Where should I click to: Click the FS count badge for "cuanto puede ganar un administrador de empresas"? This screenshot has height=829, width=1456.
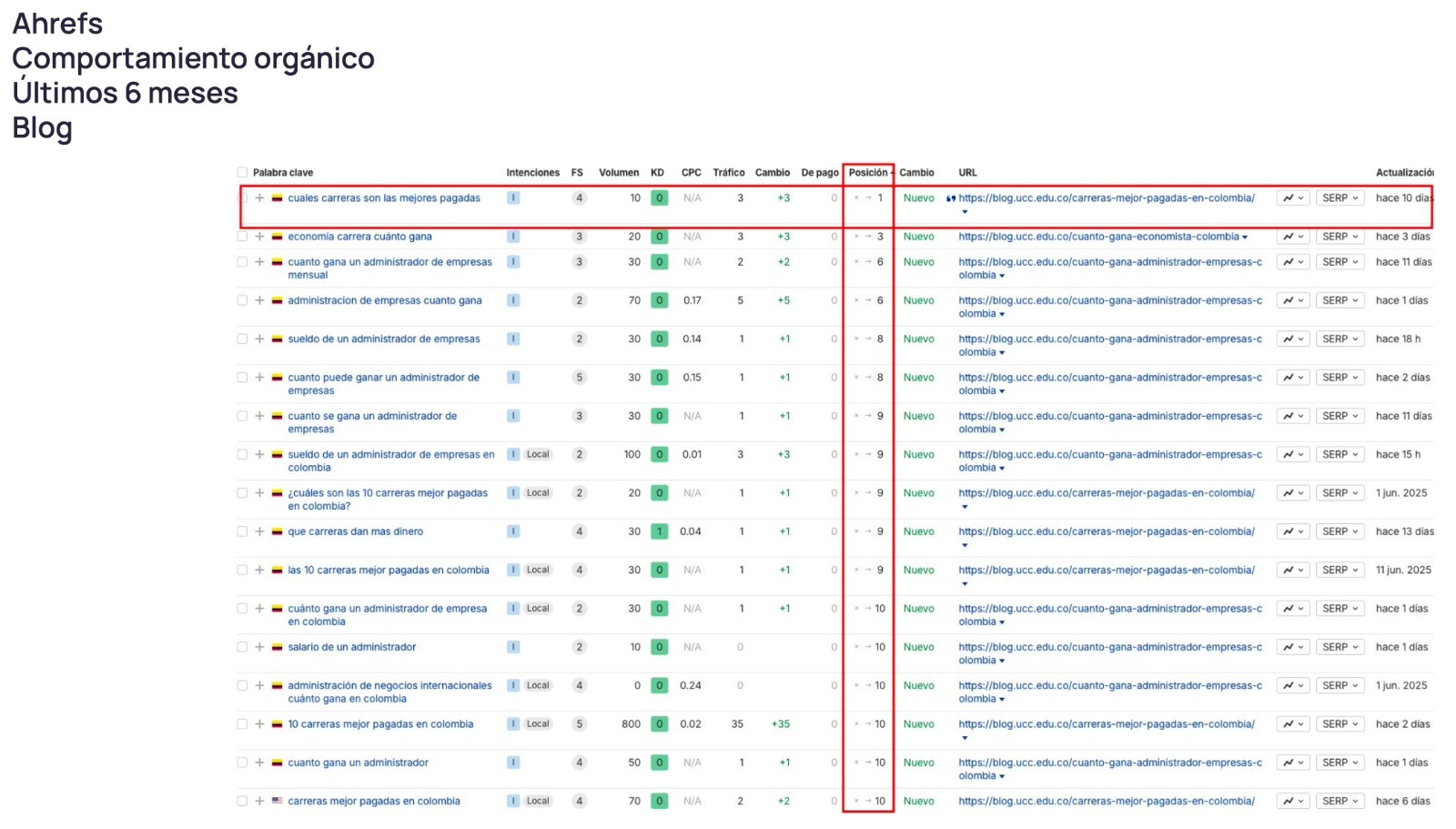click(x=579, y=378)
